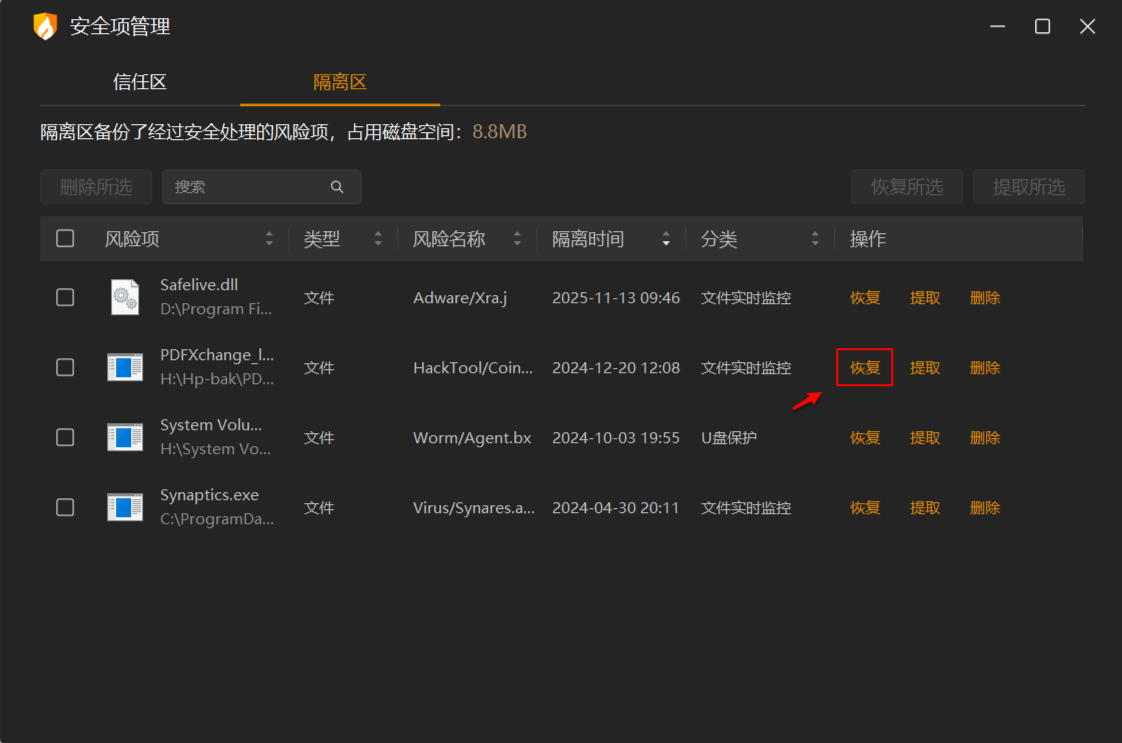Click the Synaptics.exe file icon
The height and width of the screenshot is (743, 1122).
125,507
